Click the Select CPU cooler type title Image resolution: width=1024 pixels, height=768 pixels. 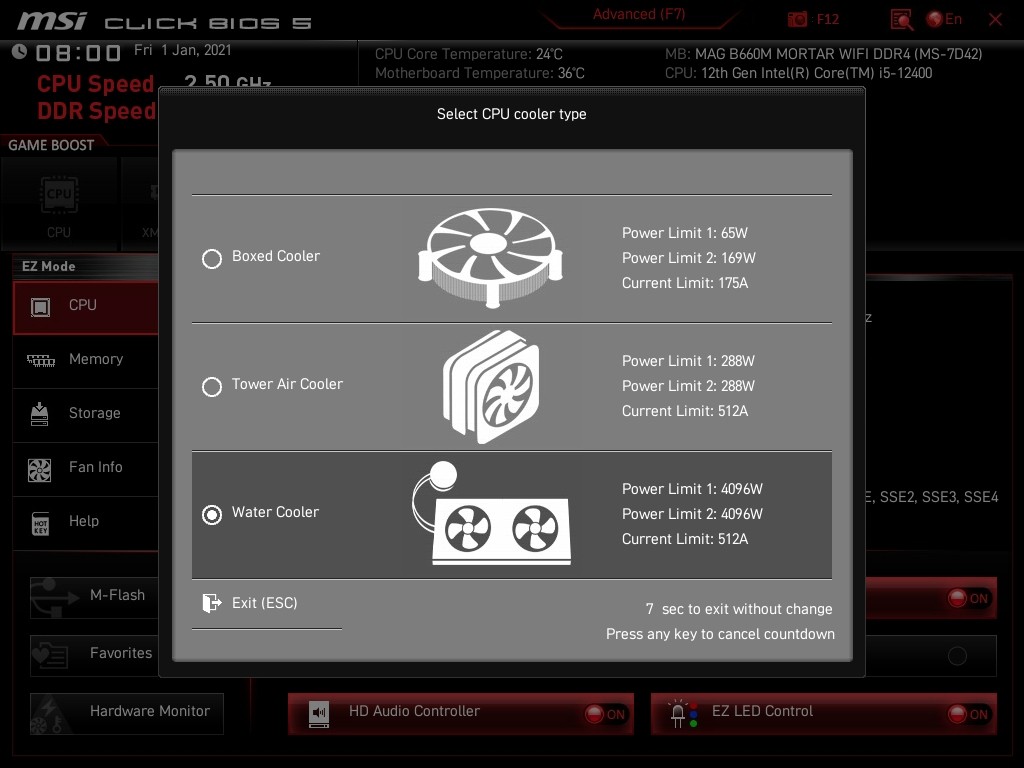pos(511,114)
